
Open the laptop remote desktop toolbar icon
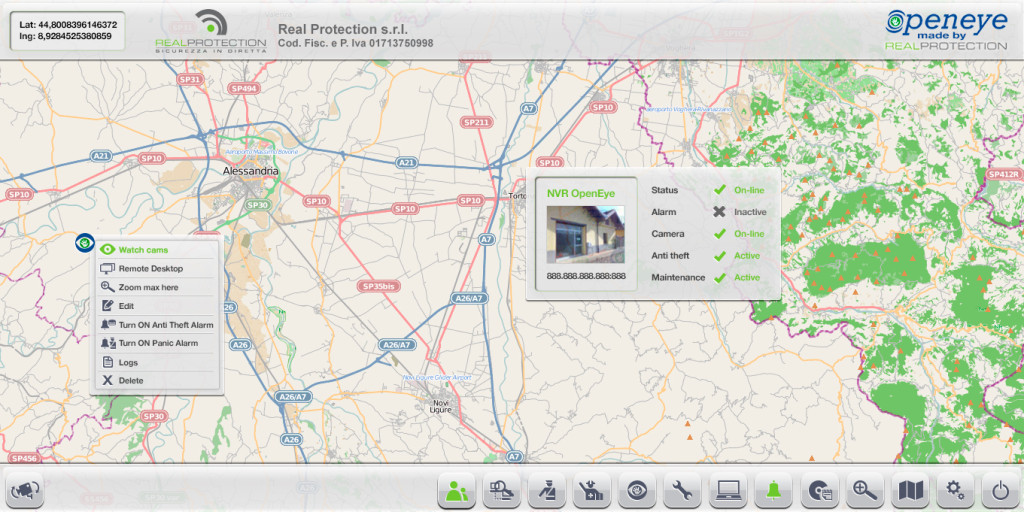(728, 490)
